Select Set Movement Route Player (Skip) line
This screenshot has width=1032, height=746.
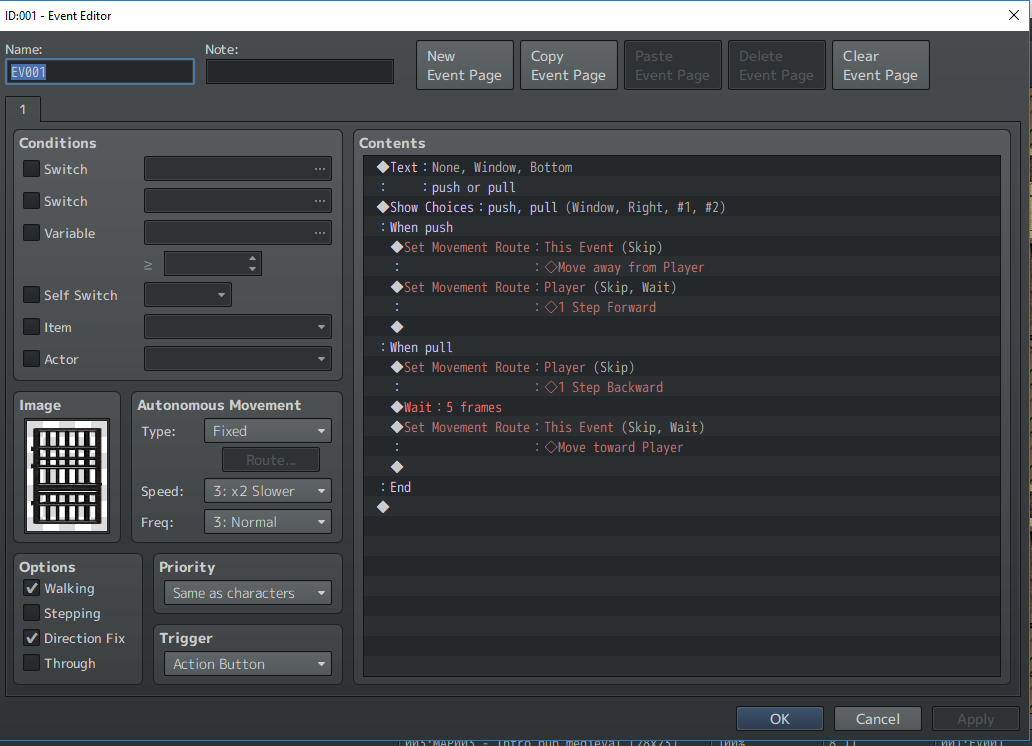click(x=682, y=367)
